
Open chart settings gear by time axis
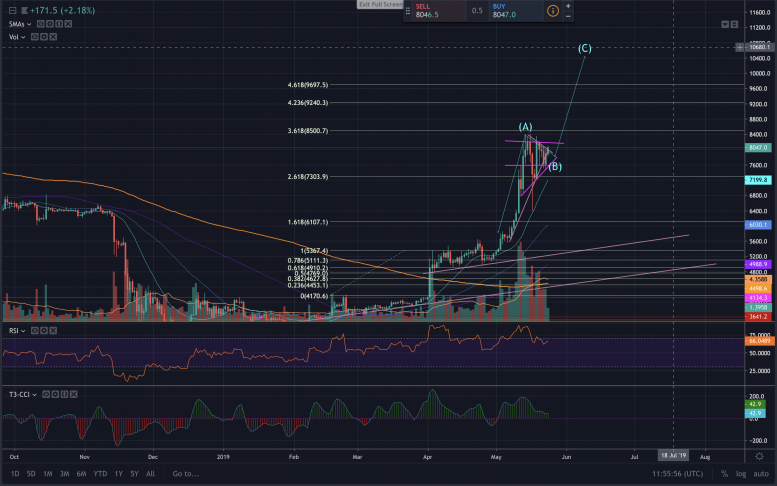759,456
